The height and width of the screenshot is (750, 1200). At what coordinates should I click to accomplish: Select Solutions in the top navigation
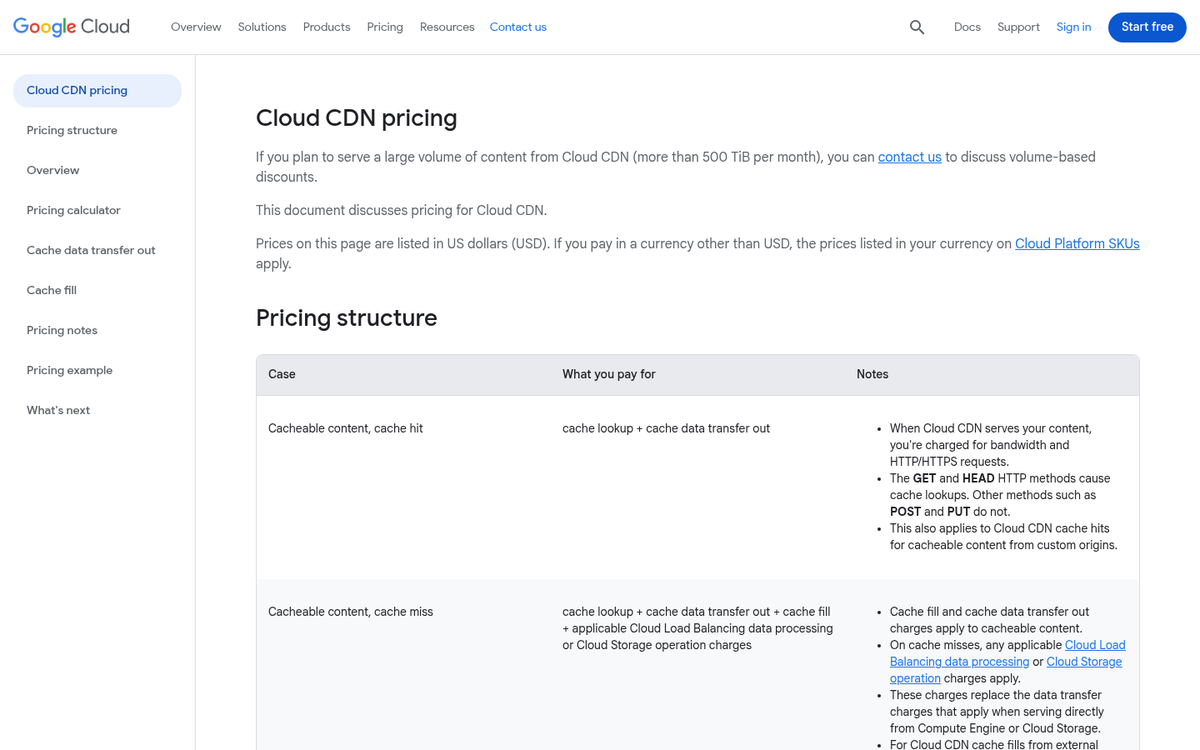[261, 27]
